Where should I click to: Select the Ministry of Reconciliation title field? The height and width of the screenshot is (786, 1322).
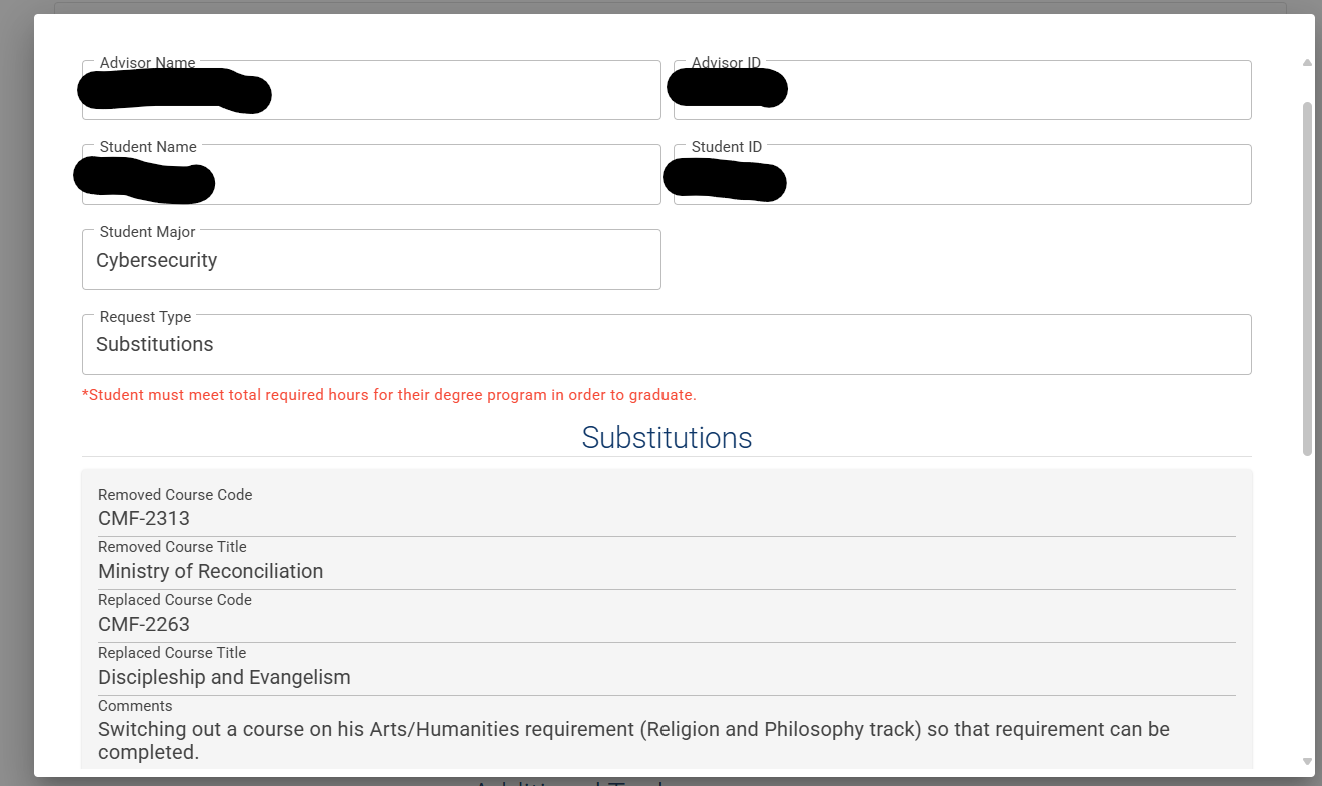[667, 563]
